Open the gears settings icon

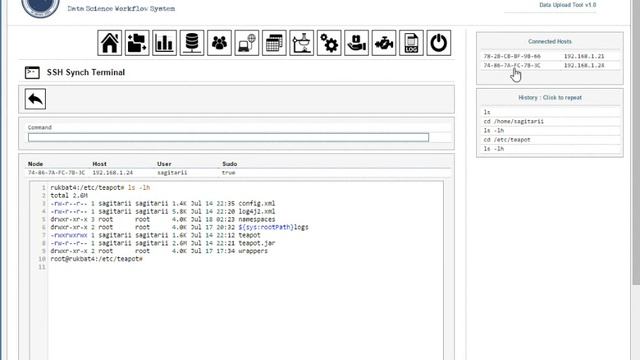[x=329, y=43]
